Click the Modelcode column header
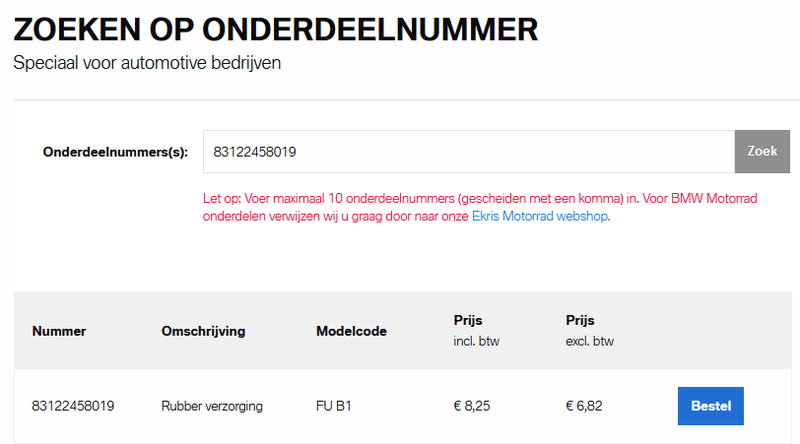 (351, 331)
